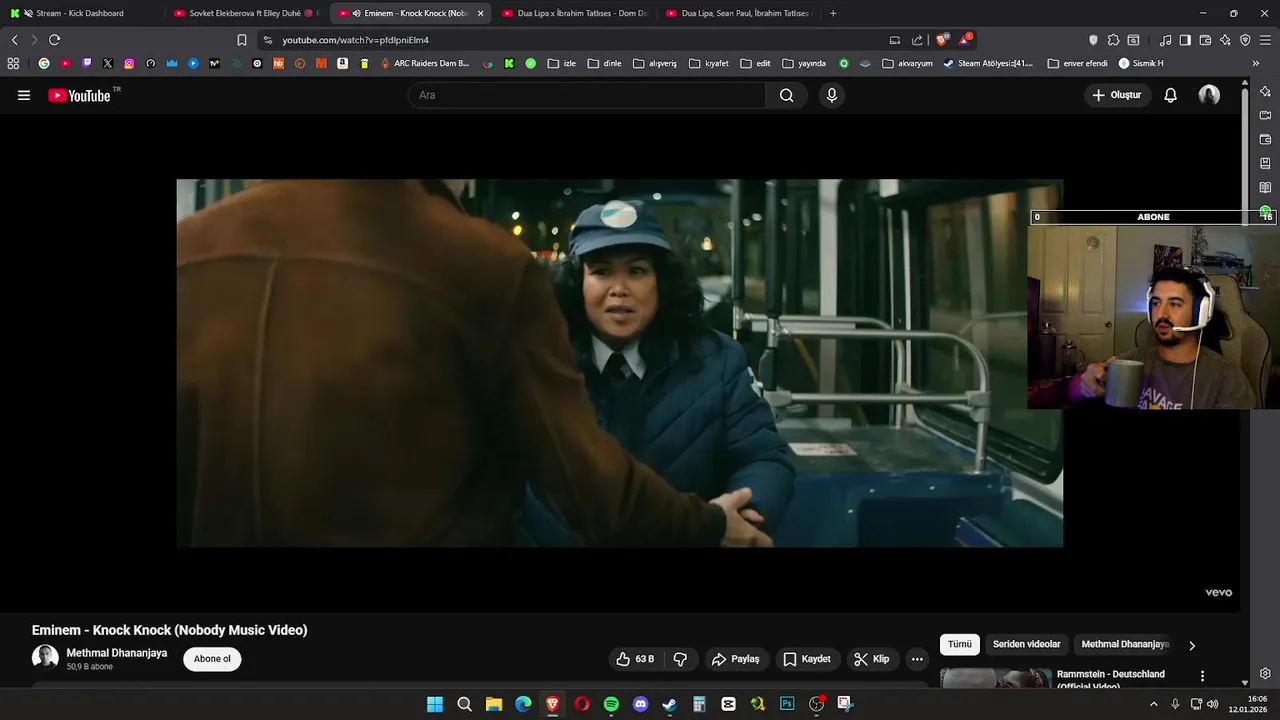Open the Google bookmark in bookmarks bar
Screen dimensions: 1280x720
[44, 63]
